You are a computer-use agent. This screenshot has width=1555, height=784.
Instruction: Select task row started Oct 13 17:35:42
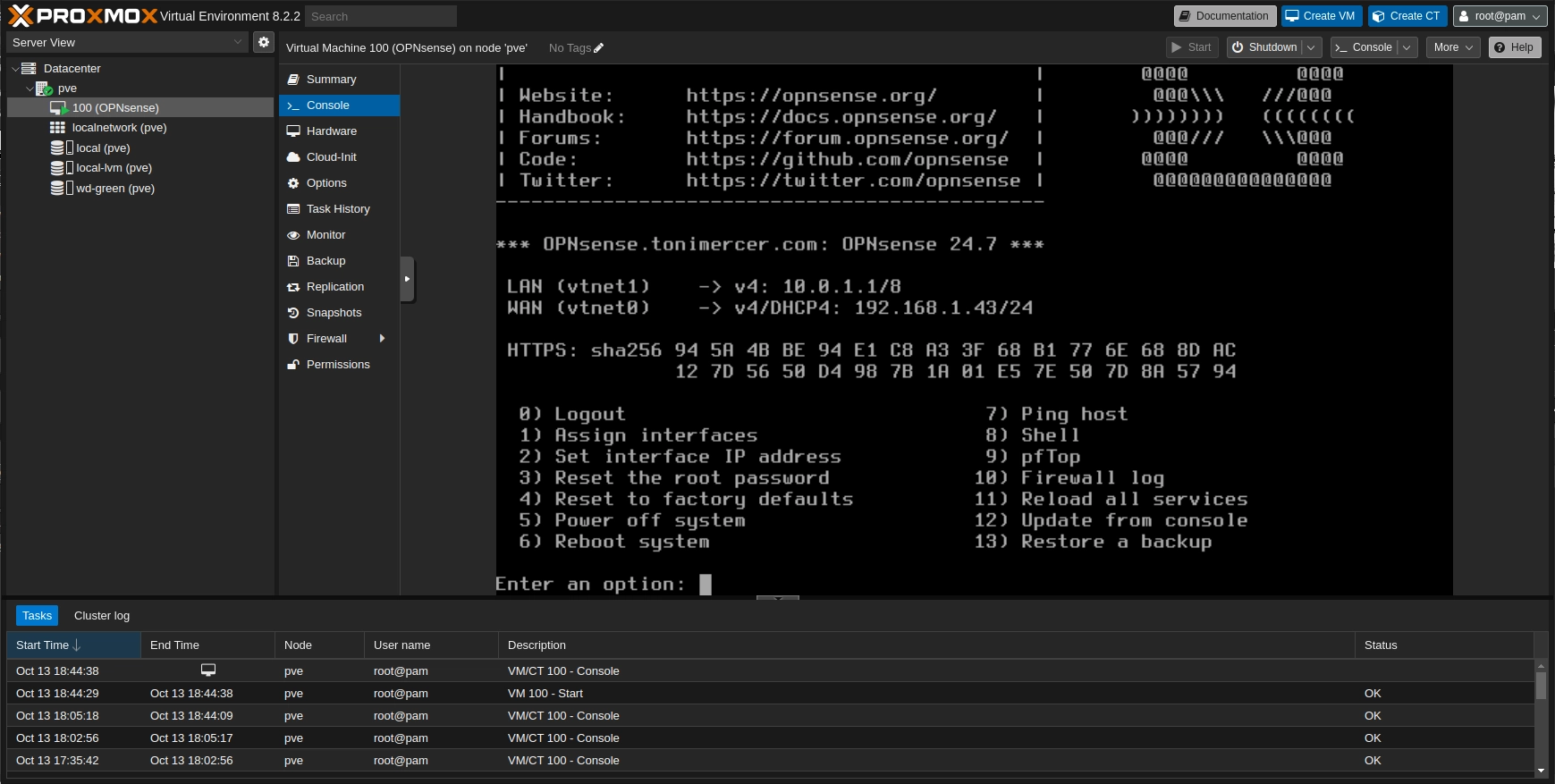[771, 761]
